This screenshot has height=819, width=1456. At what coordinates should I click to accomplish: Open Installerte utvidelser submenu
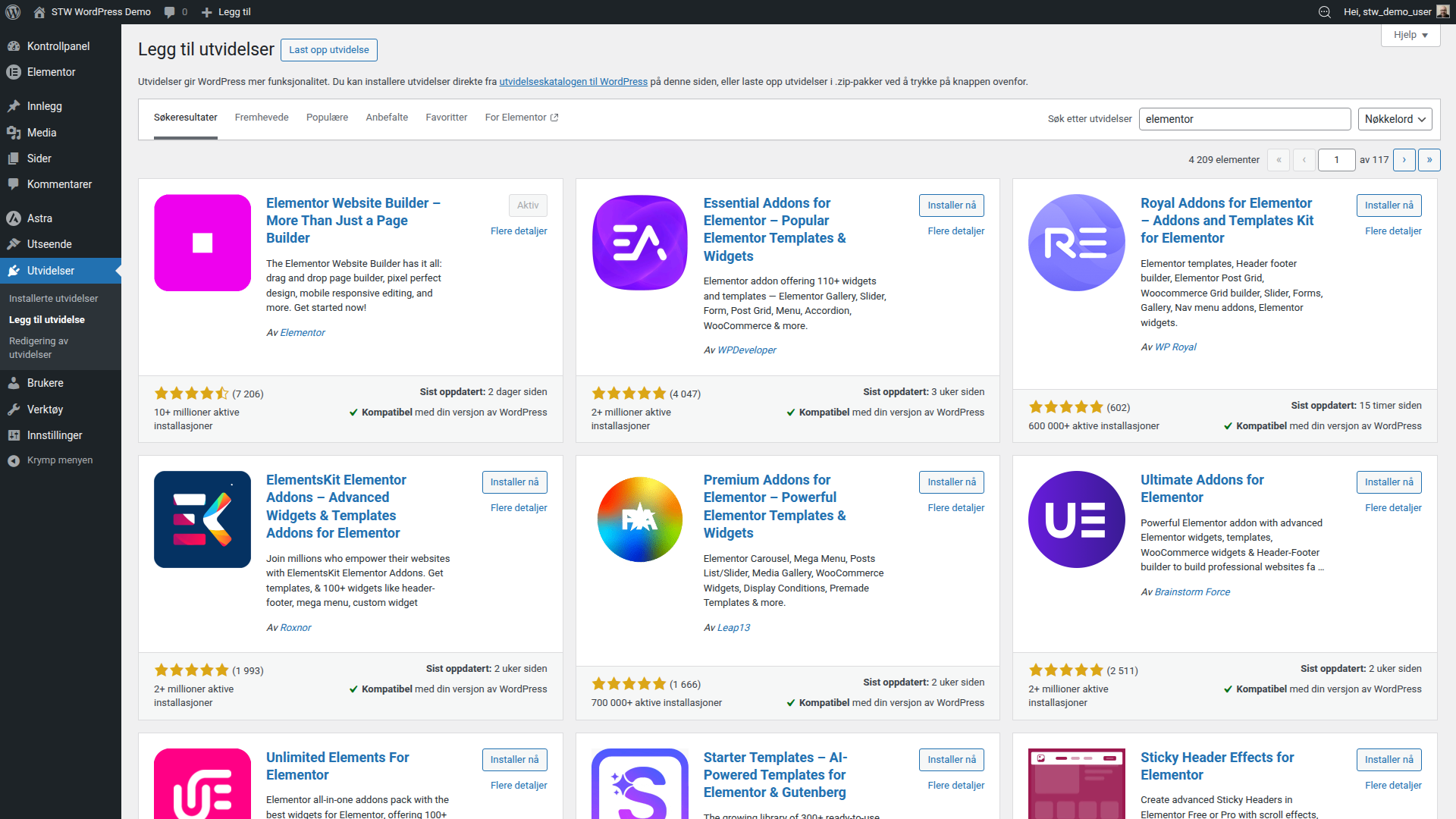point(54,299)
